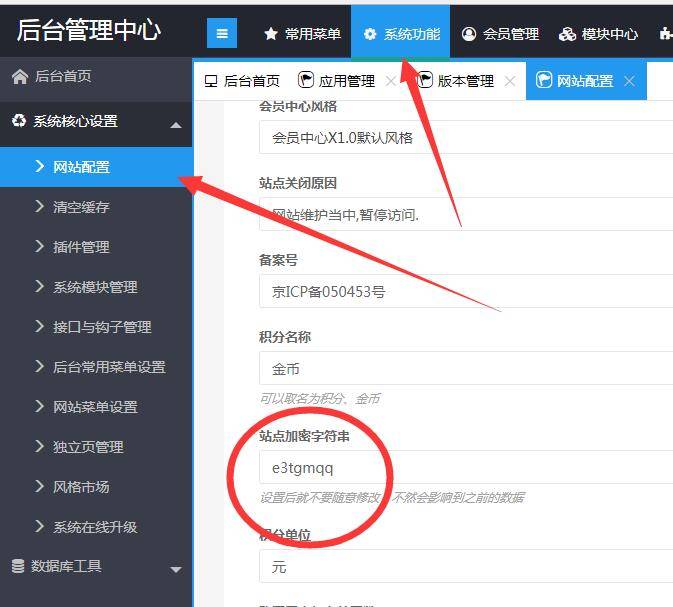Switch to the 后台首页 tab

[x=242, y=81]
